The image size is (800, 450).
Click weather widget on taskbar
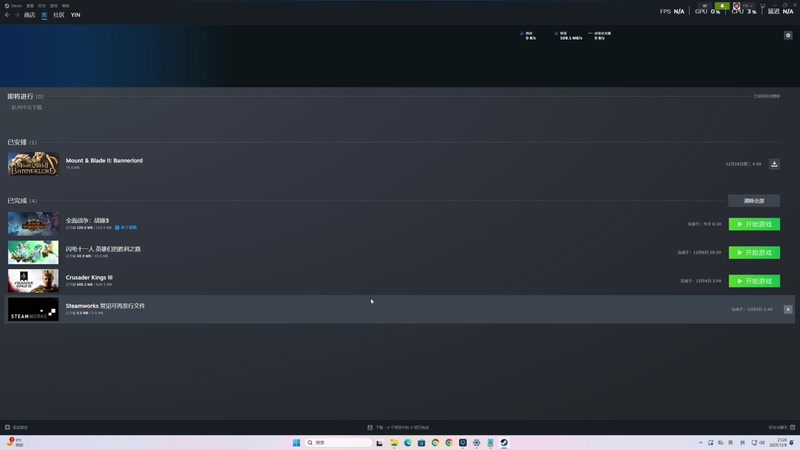click(x=15, y=442)
